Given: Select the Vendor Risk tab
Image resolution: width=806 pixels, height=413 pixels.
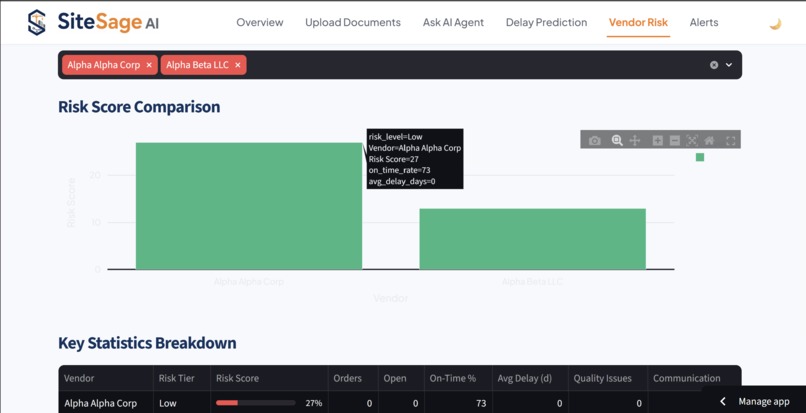Looking at the screenshot, I should coord(638,23).
